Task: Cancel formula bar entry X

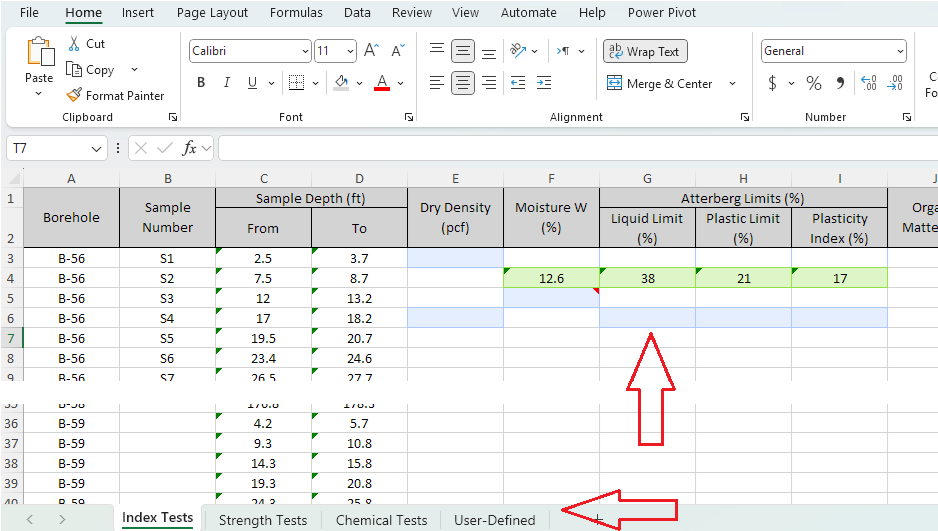Action: 141,148
